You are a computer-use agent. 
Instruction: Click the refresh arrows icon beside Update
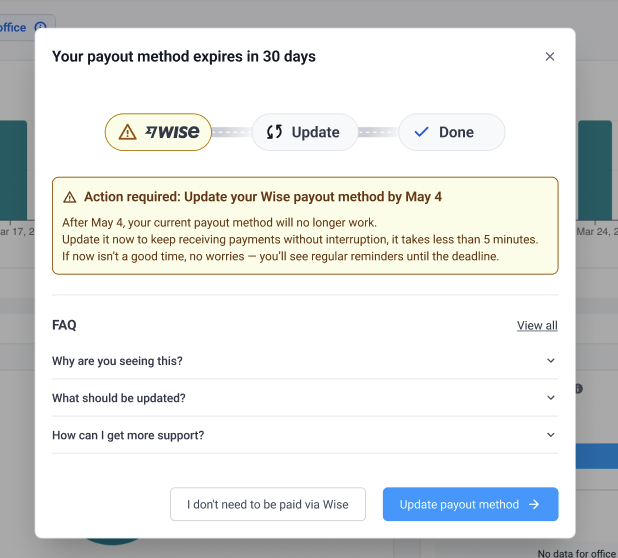tap(274, 132)
